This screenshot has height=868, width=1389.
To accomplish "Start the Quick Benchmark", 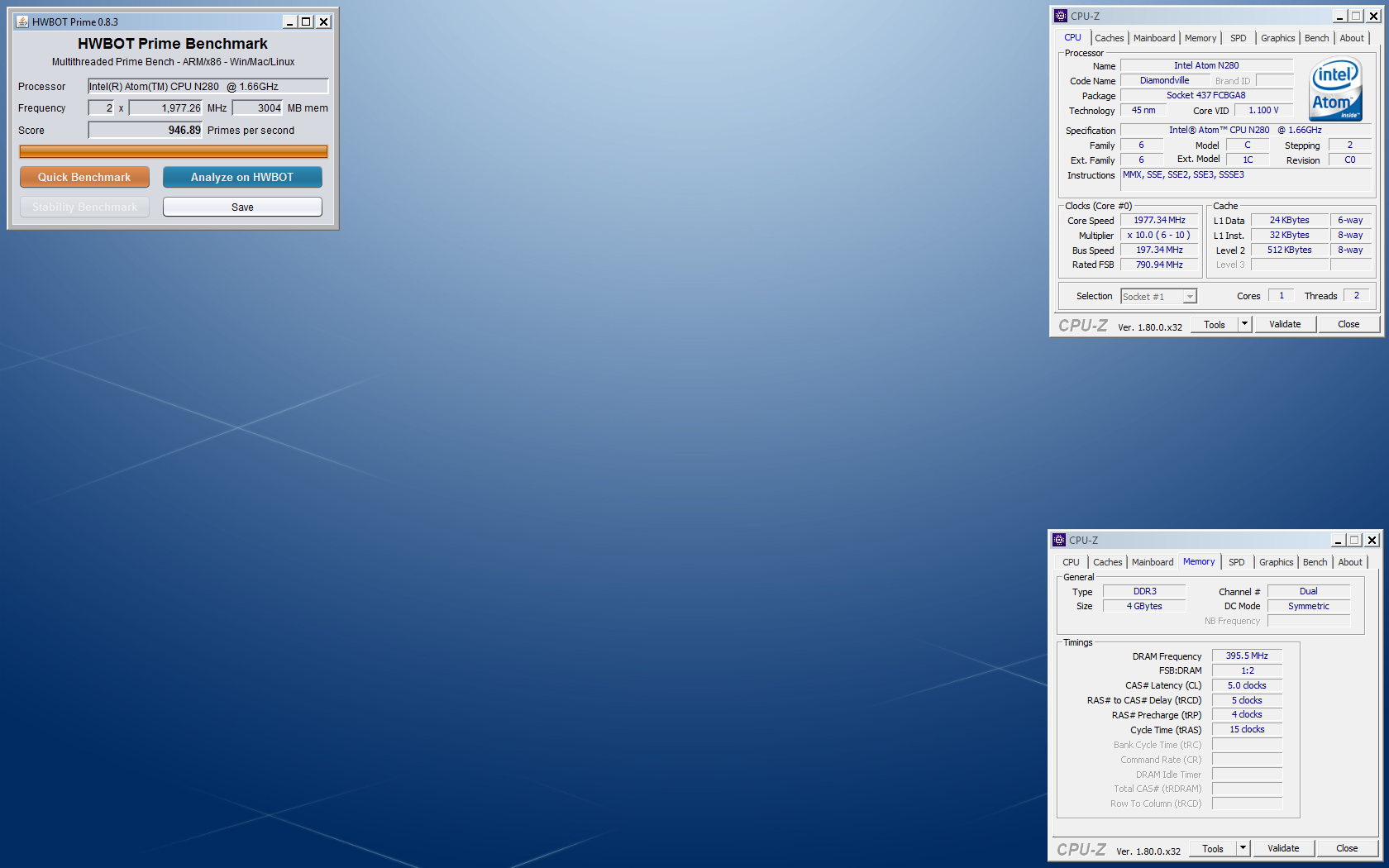I will tap(84, 177).
